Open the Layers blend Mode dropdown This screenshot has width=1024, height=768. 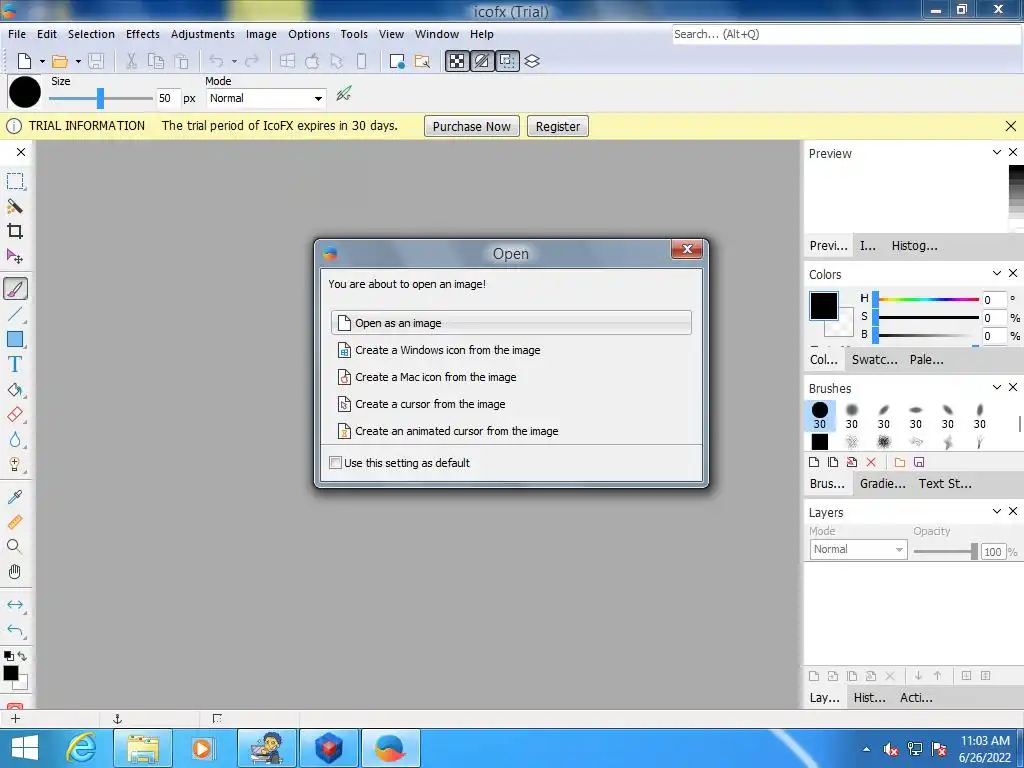coord(858,550)
